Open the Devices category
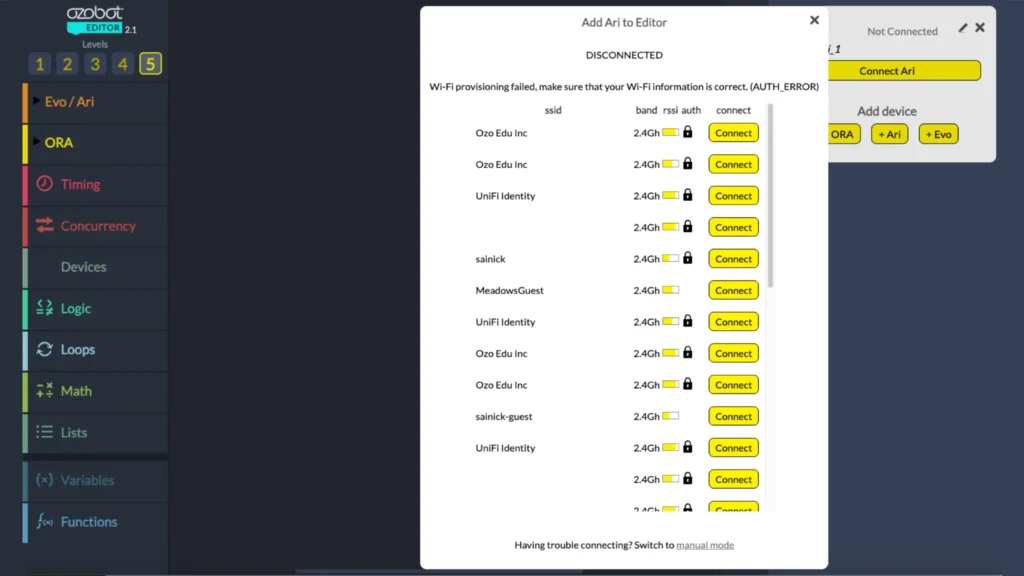Viewport: 1024px width, 576px height. click(x=83, y=267)
